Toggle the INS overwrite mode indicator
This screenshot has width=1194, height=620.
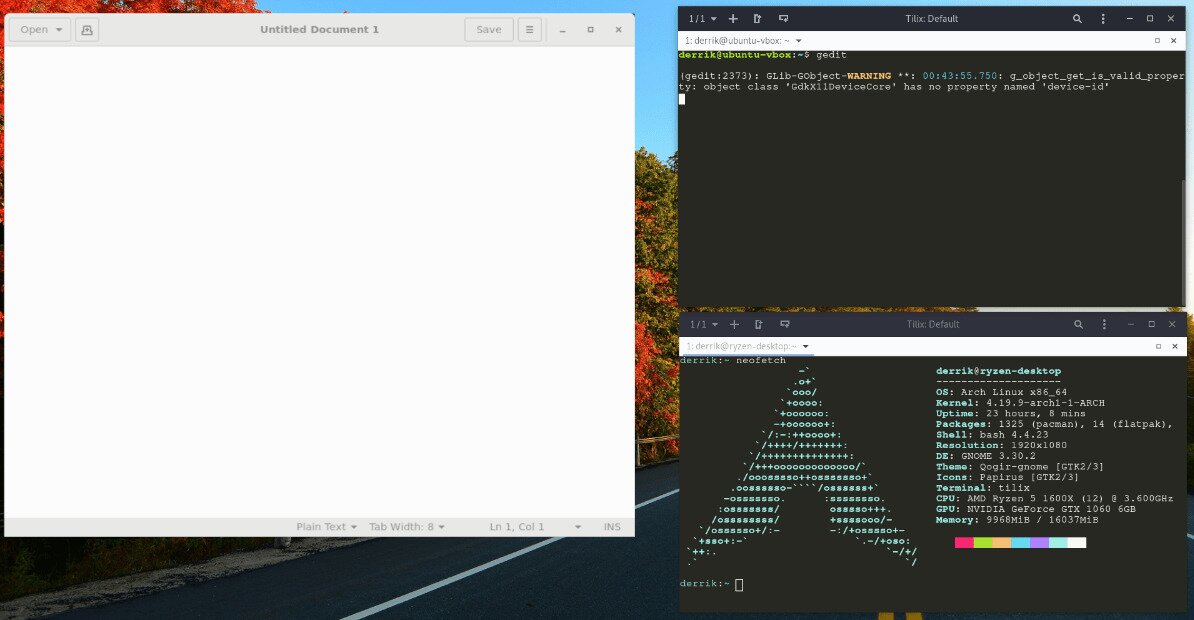pyautogui.click(x=611, y=527)
